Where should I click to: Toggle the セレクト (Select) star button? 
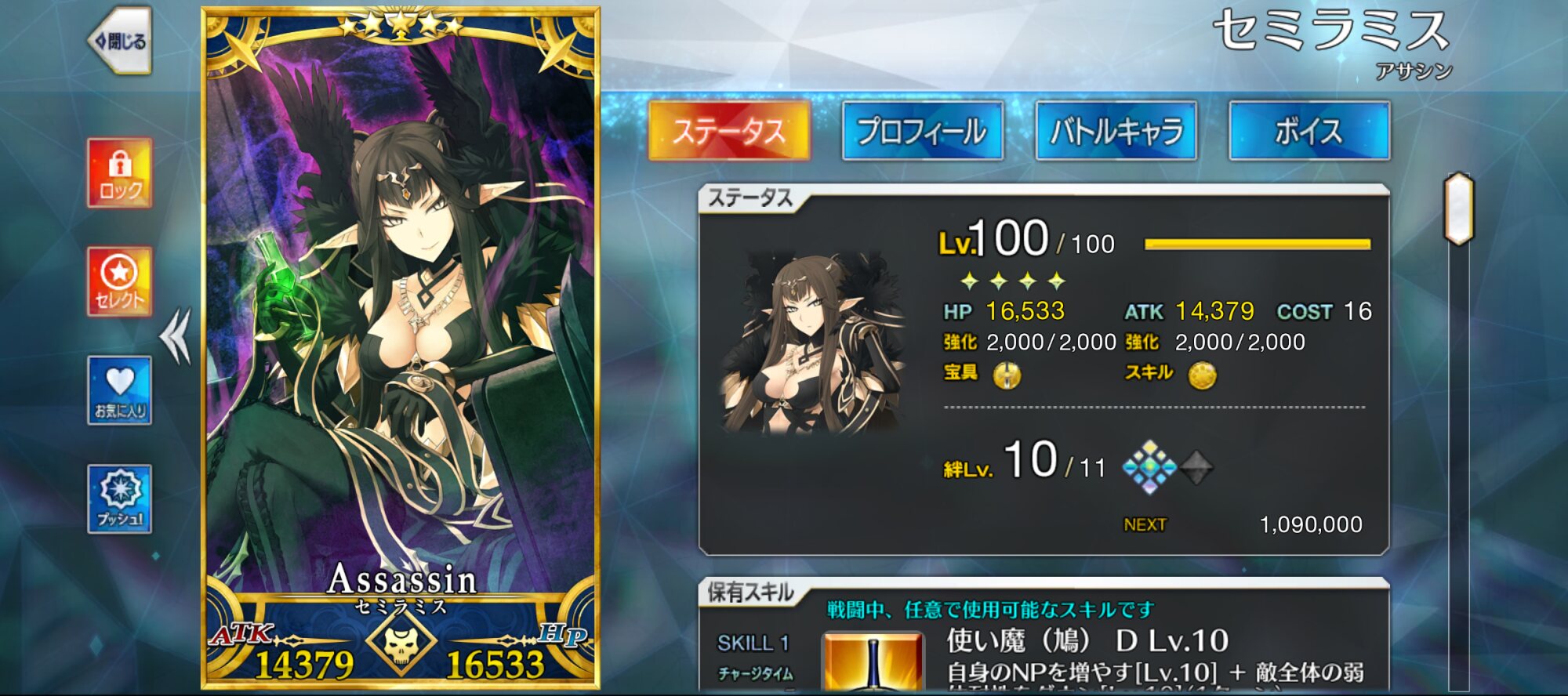click(119, 281)
